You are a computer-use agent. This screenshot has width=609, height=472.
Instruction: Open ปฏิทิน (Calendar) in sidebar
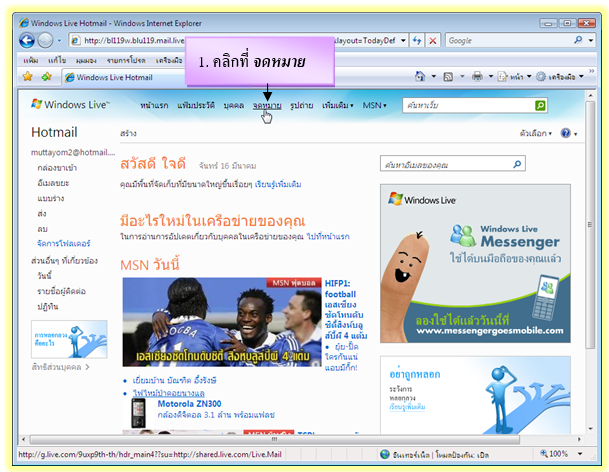pyautogui.click(x=47, y=307)
